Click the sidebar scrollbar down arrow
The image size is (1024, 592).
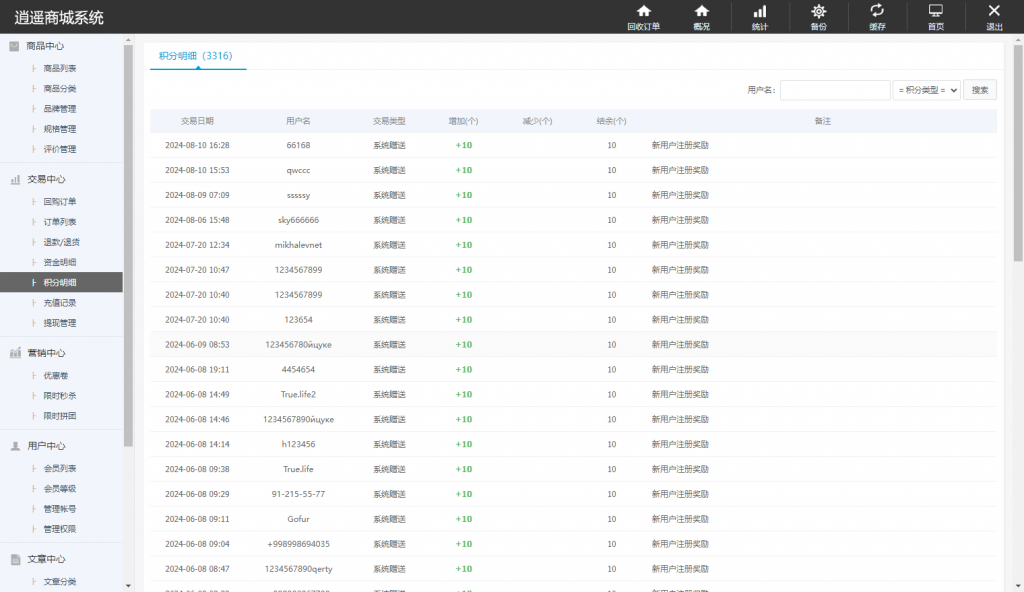128,586
